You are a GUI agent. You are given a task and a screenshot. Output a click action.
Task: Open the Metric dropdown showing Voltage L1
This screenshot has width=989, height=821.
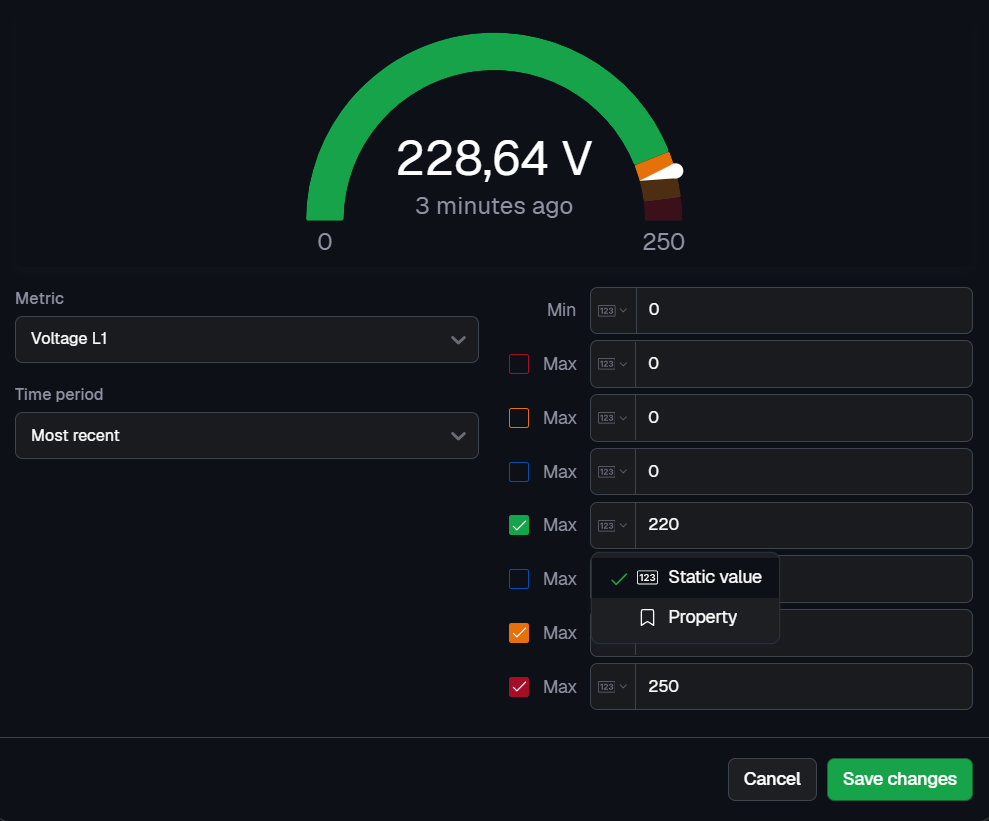(246, 339)
